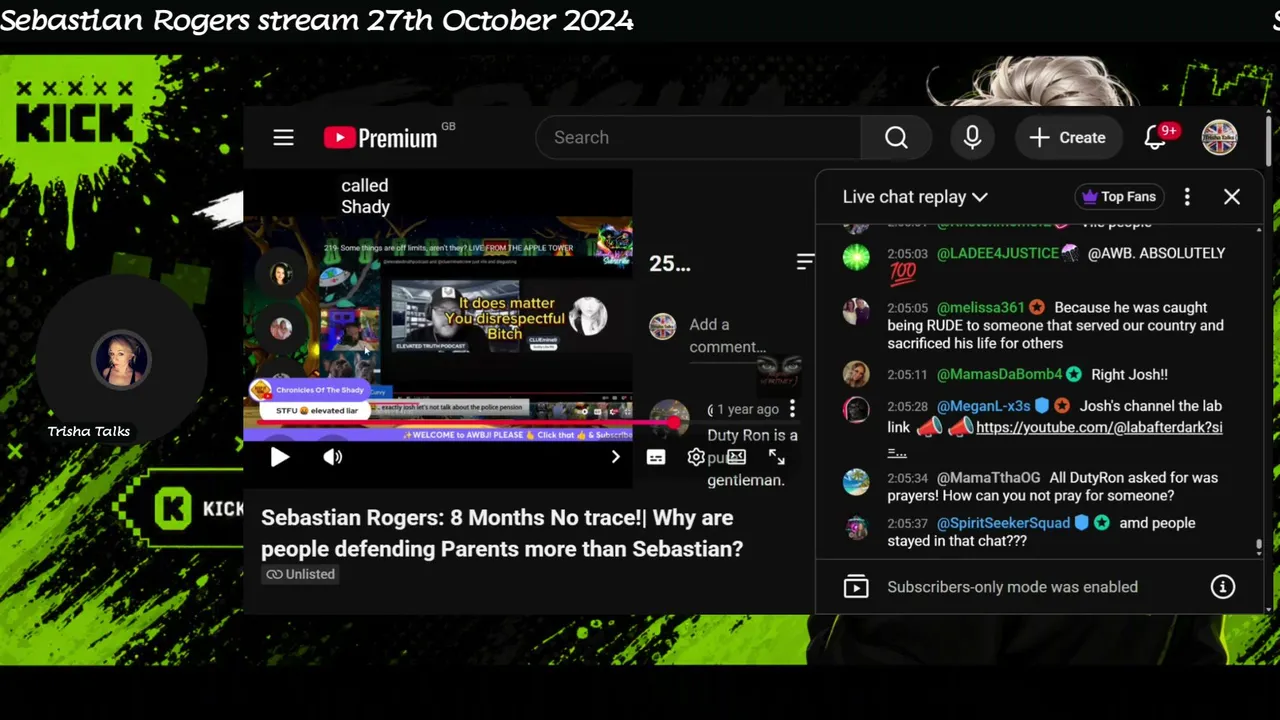Click the Trisha Talks profile picture

(121, 360)
